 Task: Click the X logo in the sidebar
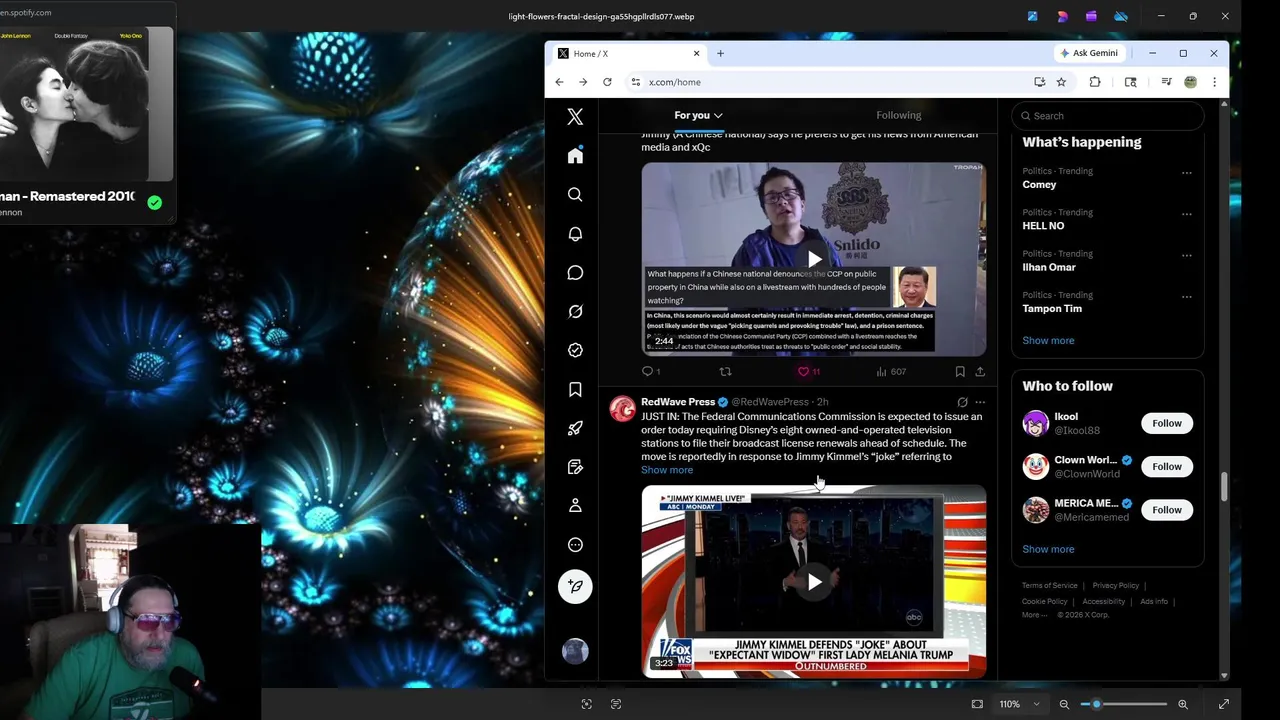pos(575,117)
